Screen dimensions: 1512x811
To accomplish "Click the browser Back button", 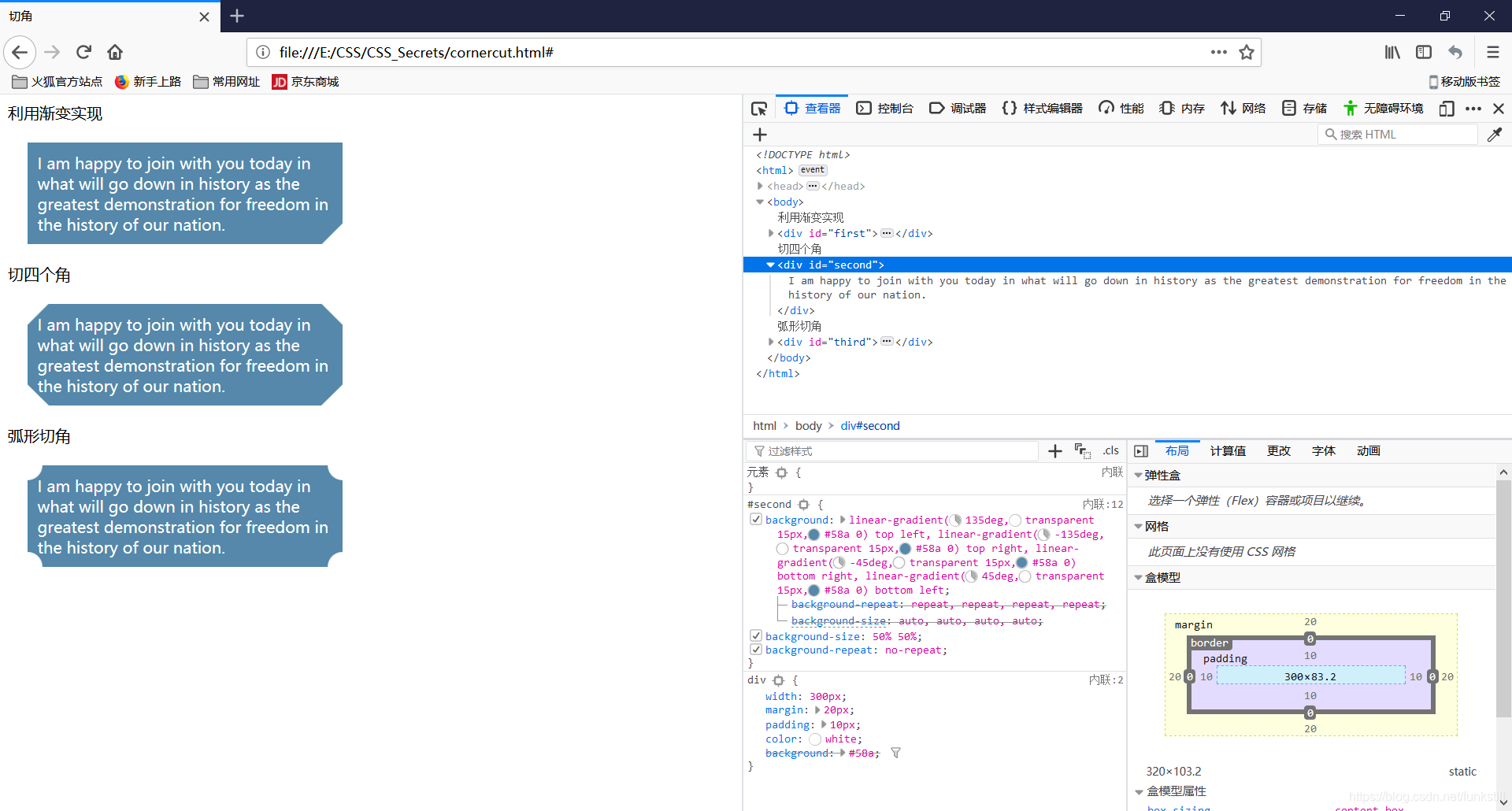I will 20,52.
